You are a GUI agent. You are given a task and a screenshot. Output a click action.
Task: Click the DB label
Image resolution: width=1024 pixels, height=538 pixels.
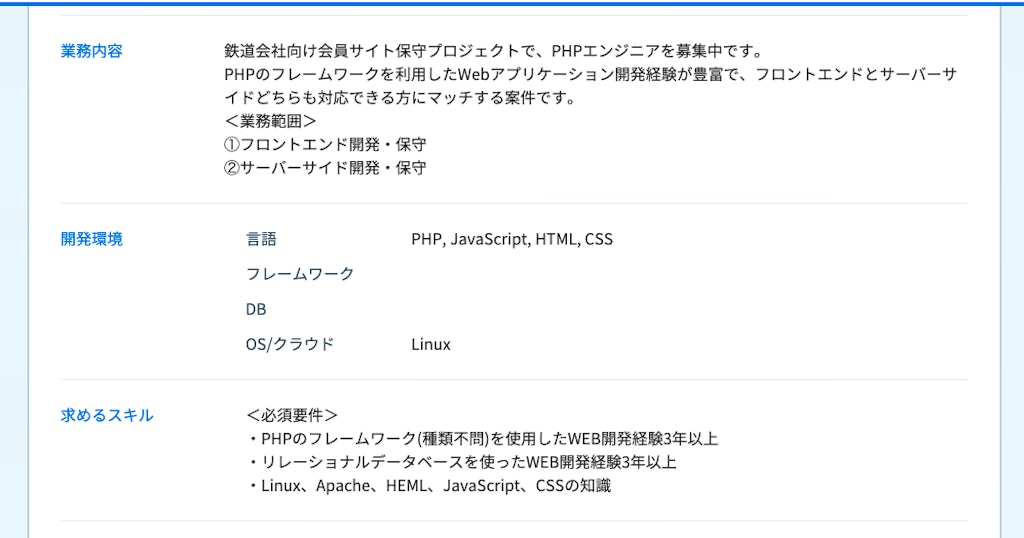(256, 309)
